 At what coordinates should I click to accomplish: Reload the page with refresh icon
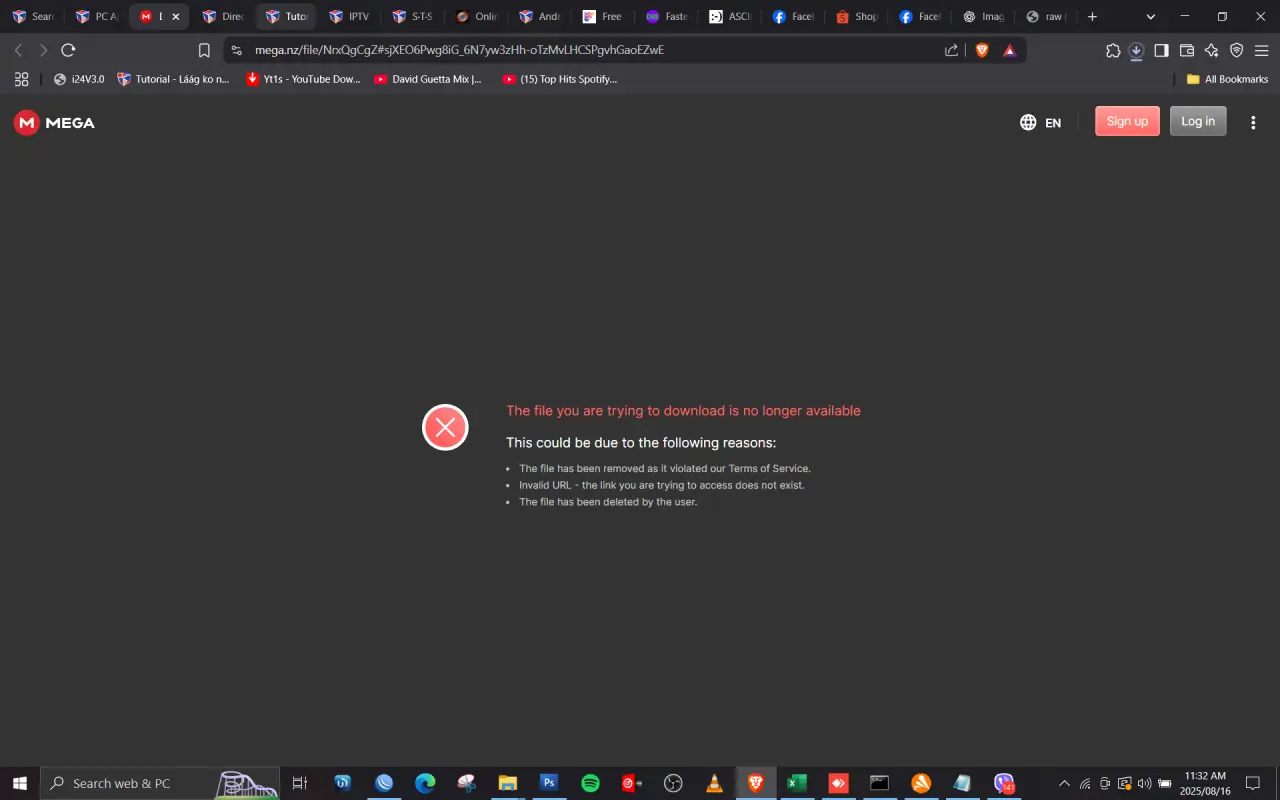[68, 50]
